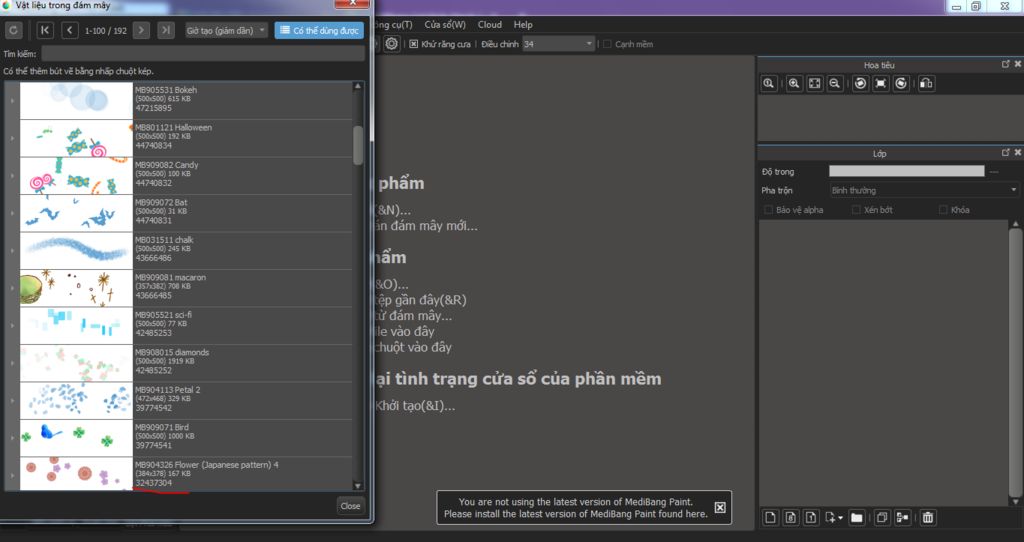
Task: Select the MB905531 Bokeh brush thumbnail
Action: tap(76, 100)
